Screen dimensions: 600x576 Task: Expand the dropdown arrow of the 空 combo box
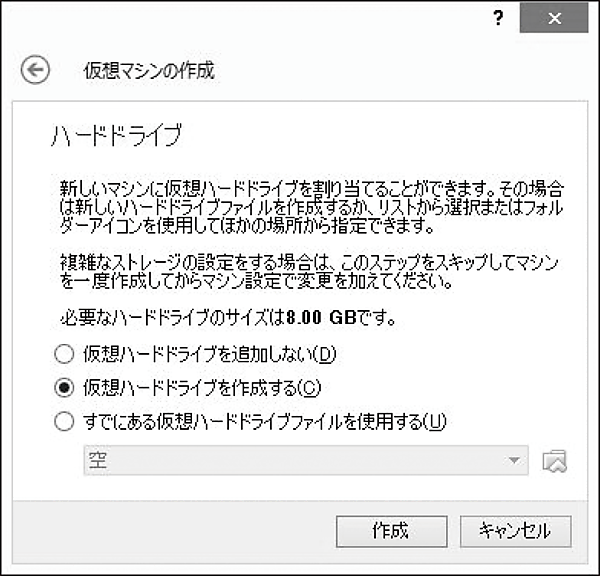click(515, 461)
